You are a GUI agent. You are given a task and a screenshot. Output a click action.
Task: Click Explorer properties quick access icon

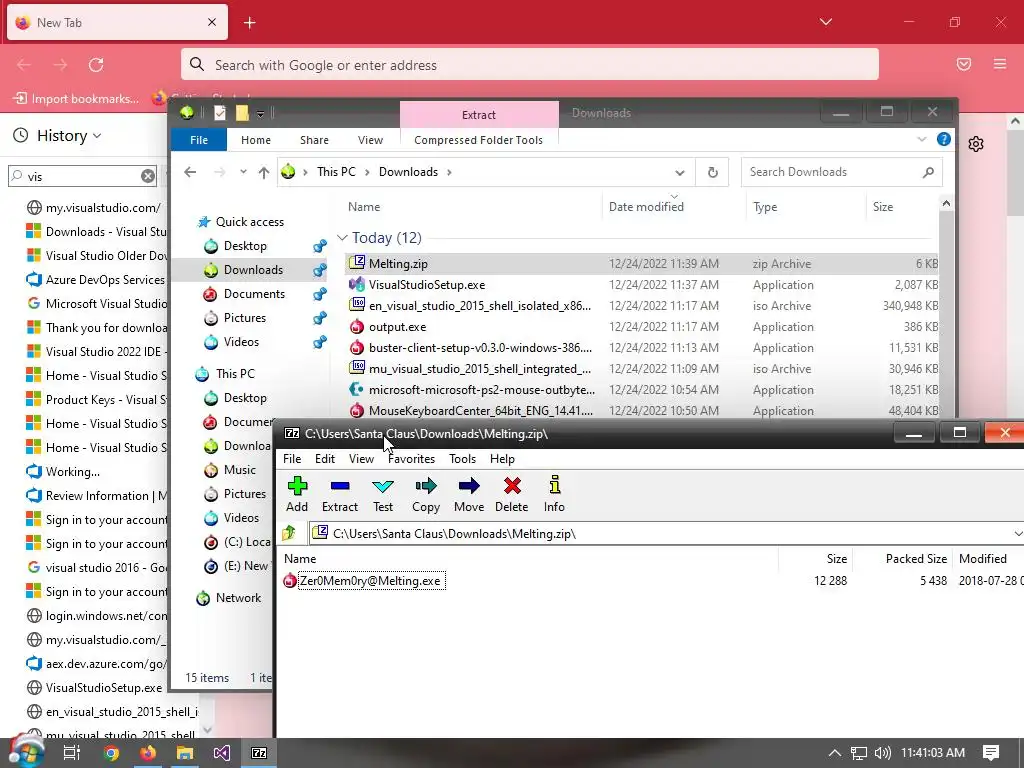(220, 113)
